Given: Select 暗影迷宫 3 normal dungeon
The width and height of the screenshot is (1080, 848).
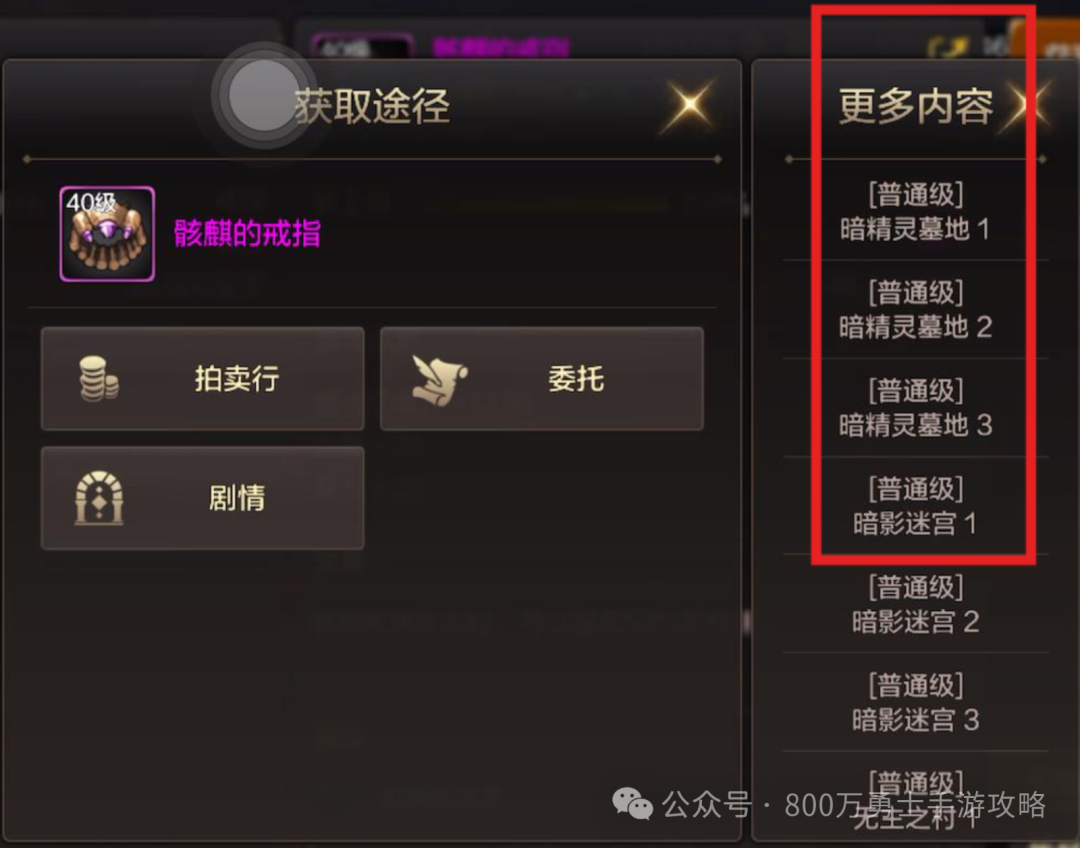Looking at the screenshot, I should coord(915,703).
